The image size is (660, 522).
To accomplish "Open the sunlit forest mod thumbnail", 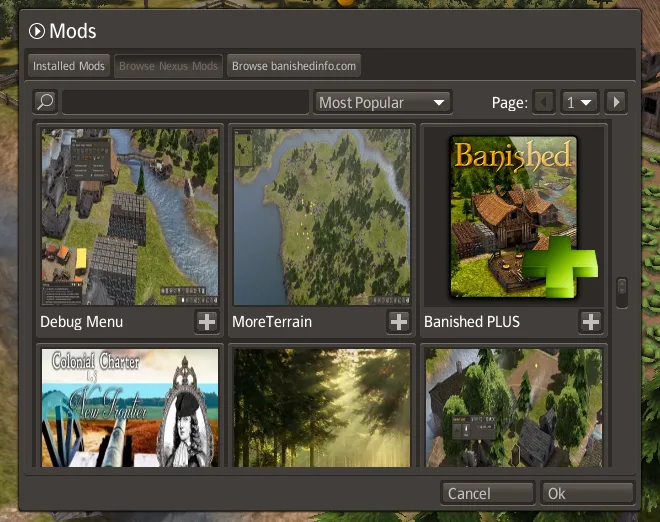I will pos(322,407).
